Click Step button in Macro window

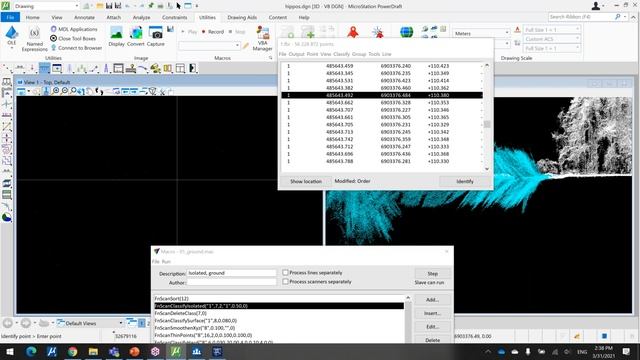point(433,273)
